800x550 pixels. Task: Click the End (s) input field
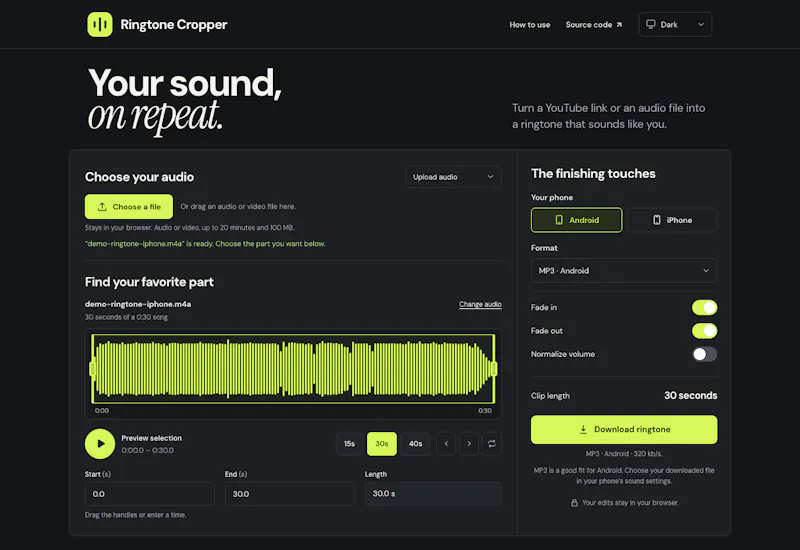click(x=289, y=494)
